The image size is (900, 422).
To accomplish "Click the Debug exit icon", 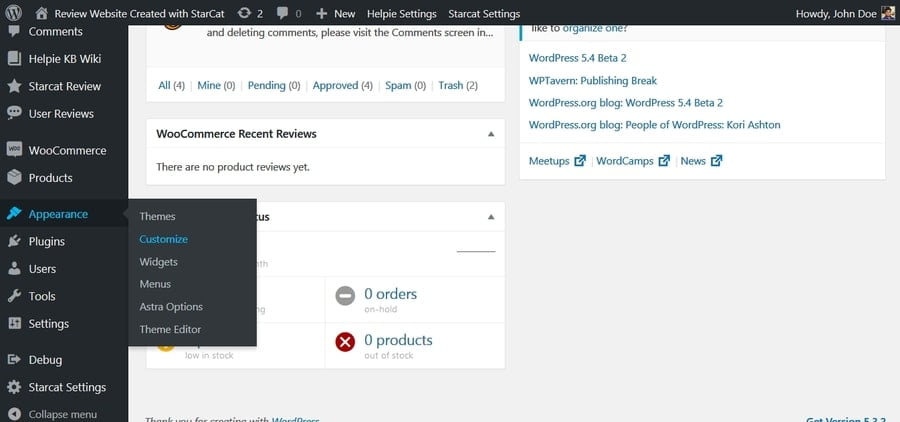I will [x=14, y=359].
